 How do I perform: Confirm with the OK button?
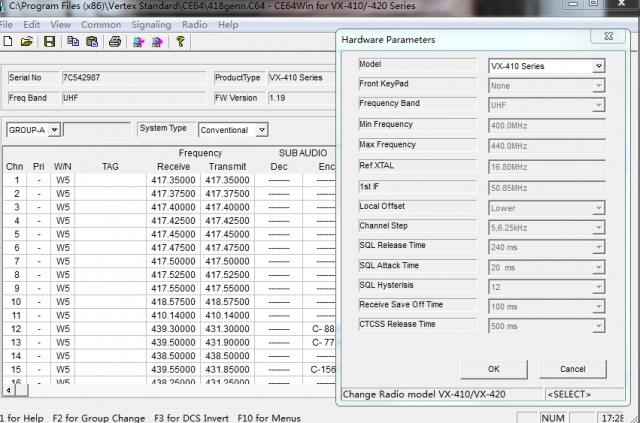point(494,369)
